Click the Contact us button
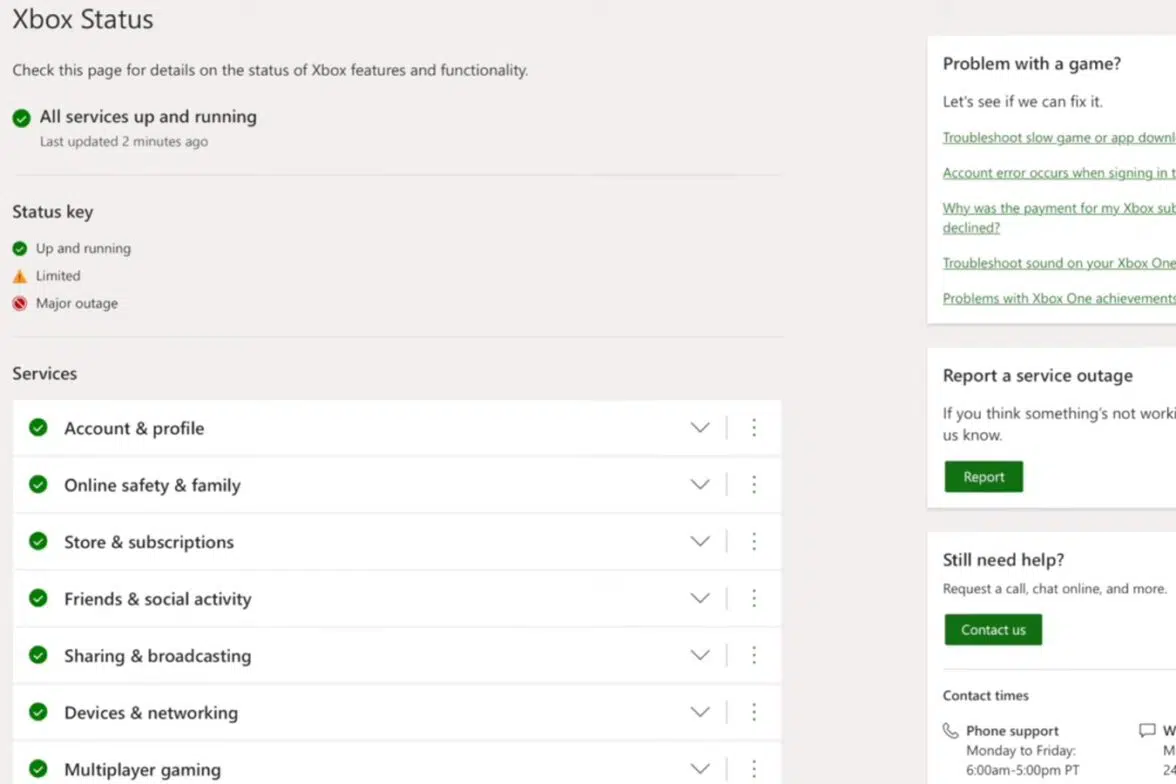 click(993, 629)
